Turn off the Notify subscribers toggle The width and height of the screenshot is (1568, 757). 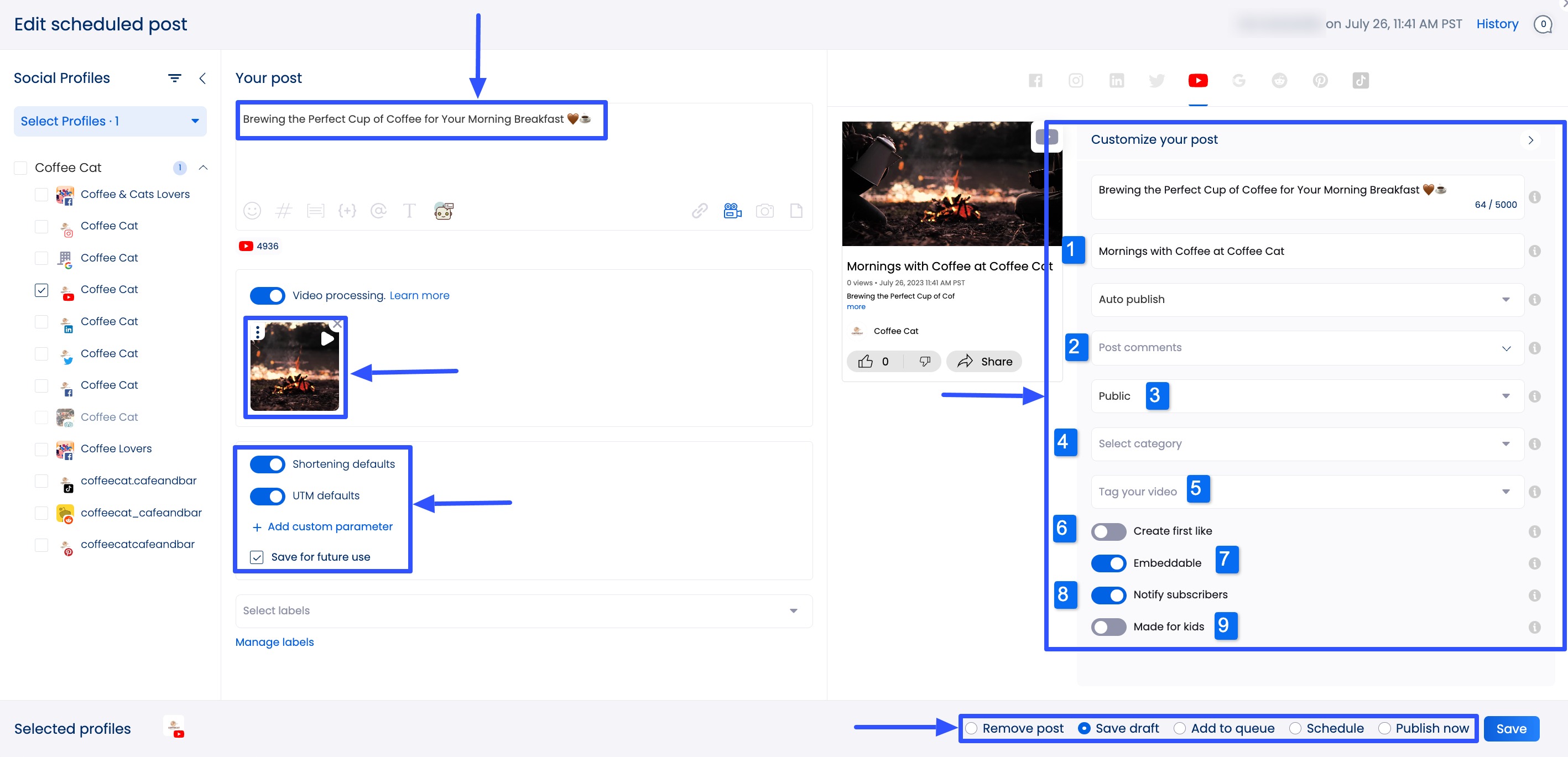(x=1108, y=594)
